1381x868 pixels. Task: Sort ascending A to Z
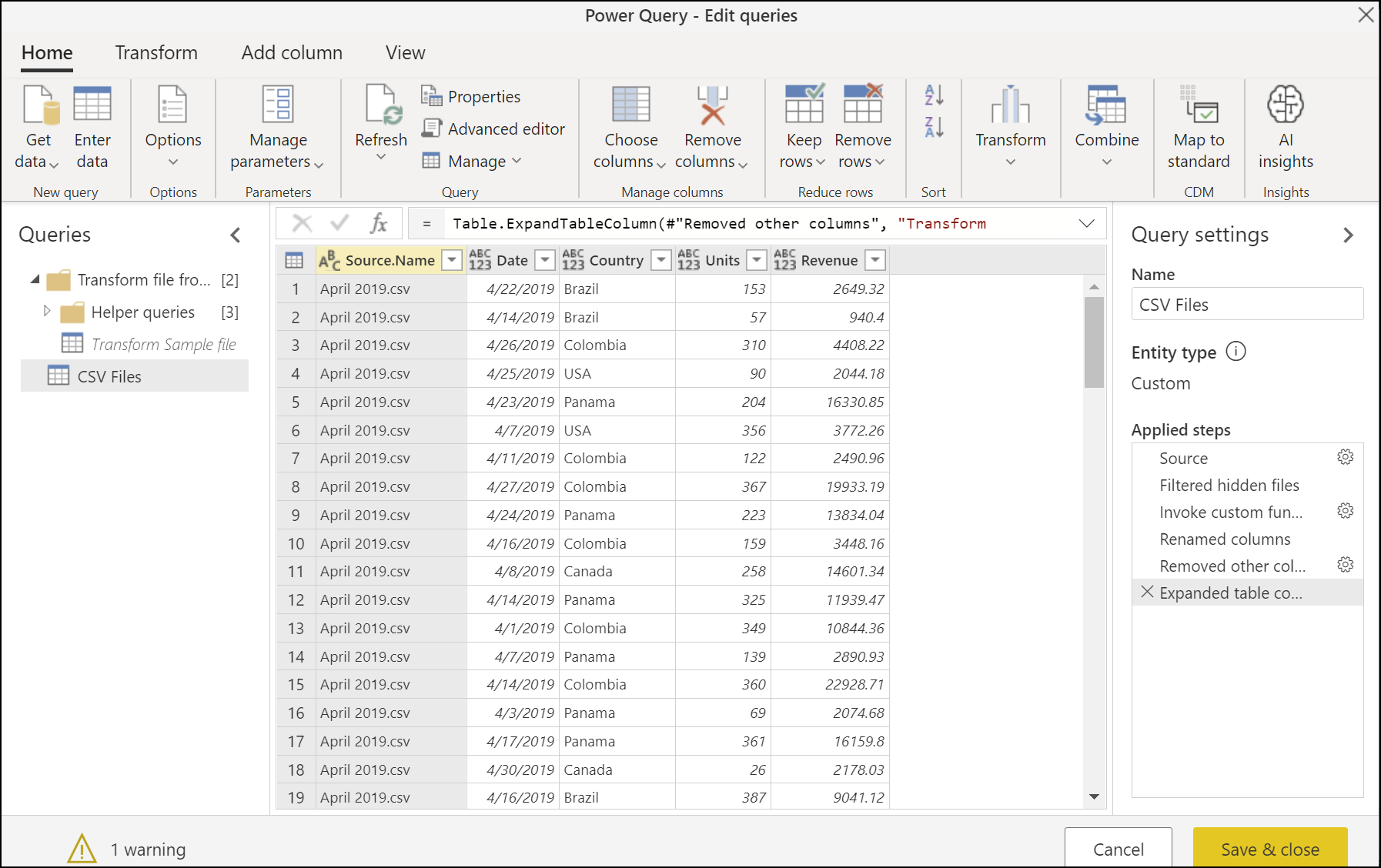pos(934,95)
